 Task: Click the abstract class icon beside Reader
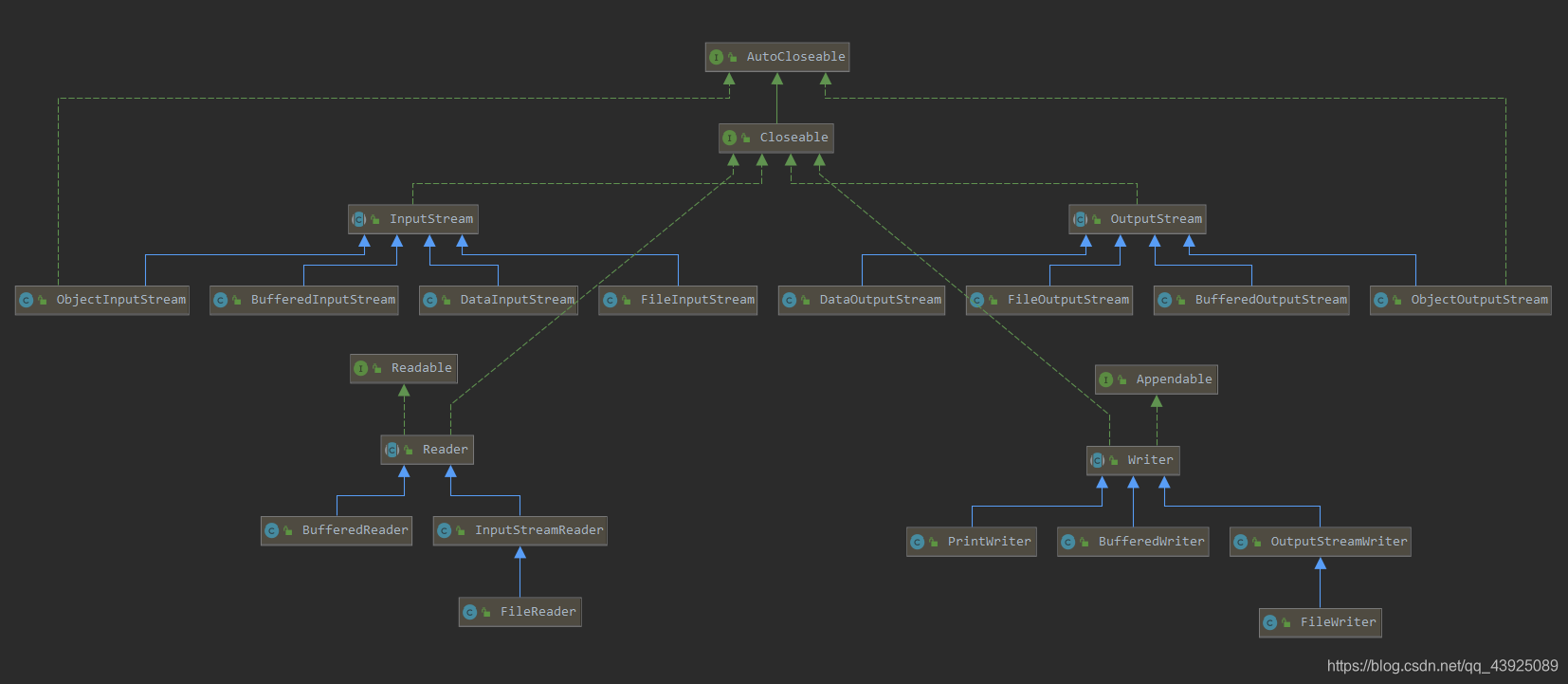tap(392, 450)
